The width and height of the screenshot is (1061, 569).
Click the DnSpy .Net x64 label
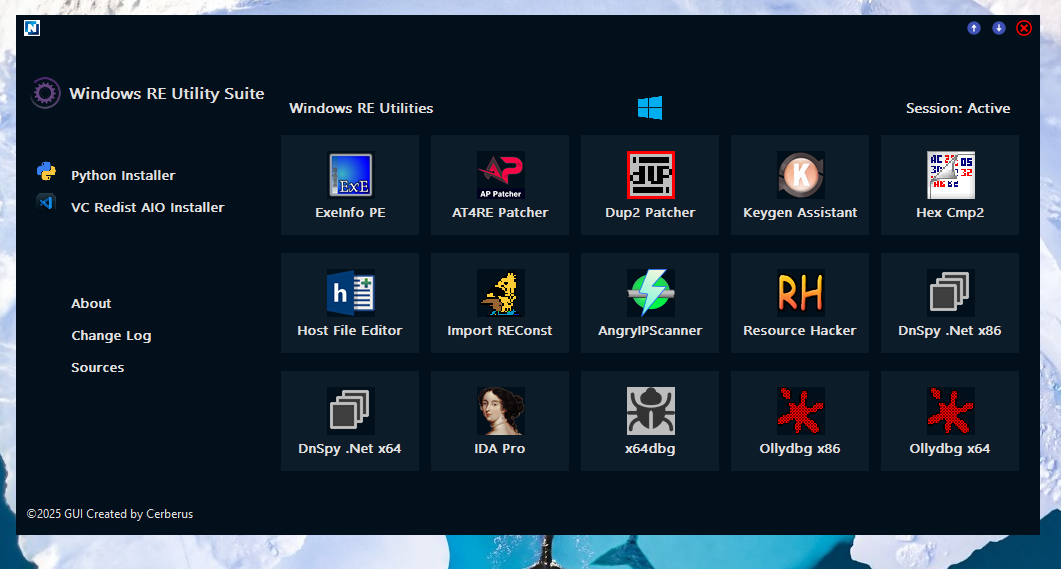[x=350, y=449]
